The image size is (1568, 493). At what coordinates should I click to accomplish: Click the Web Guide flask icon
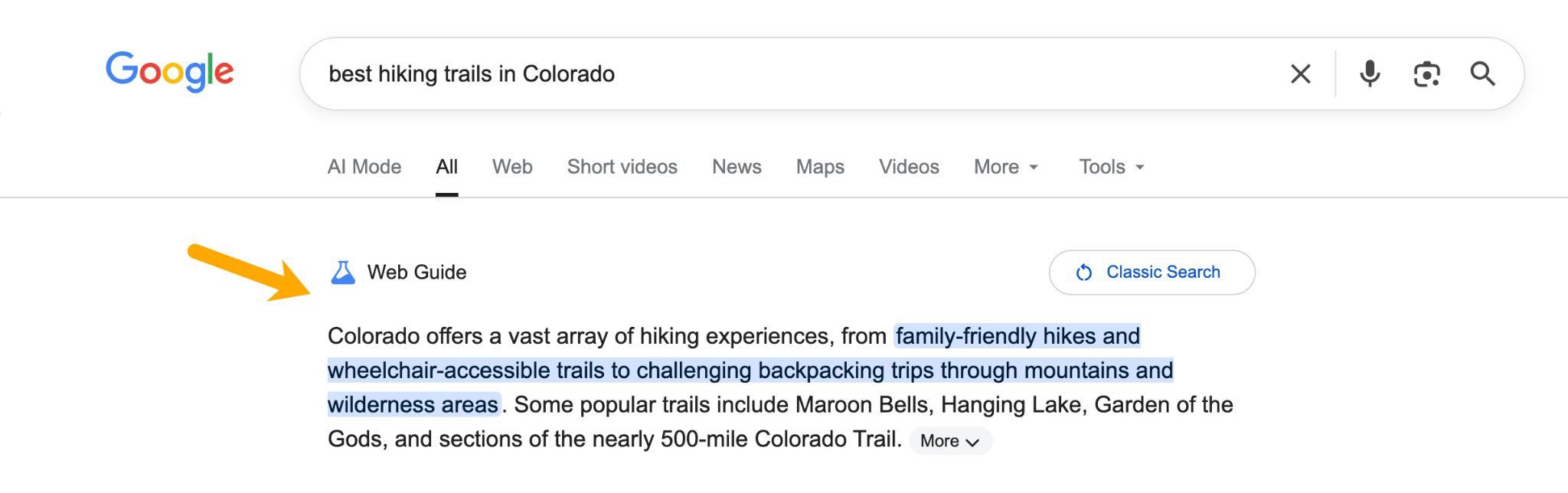[343, 272]
